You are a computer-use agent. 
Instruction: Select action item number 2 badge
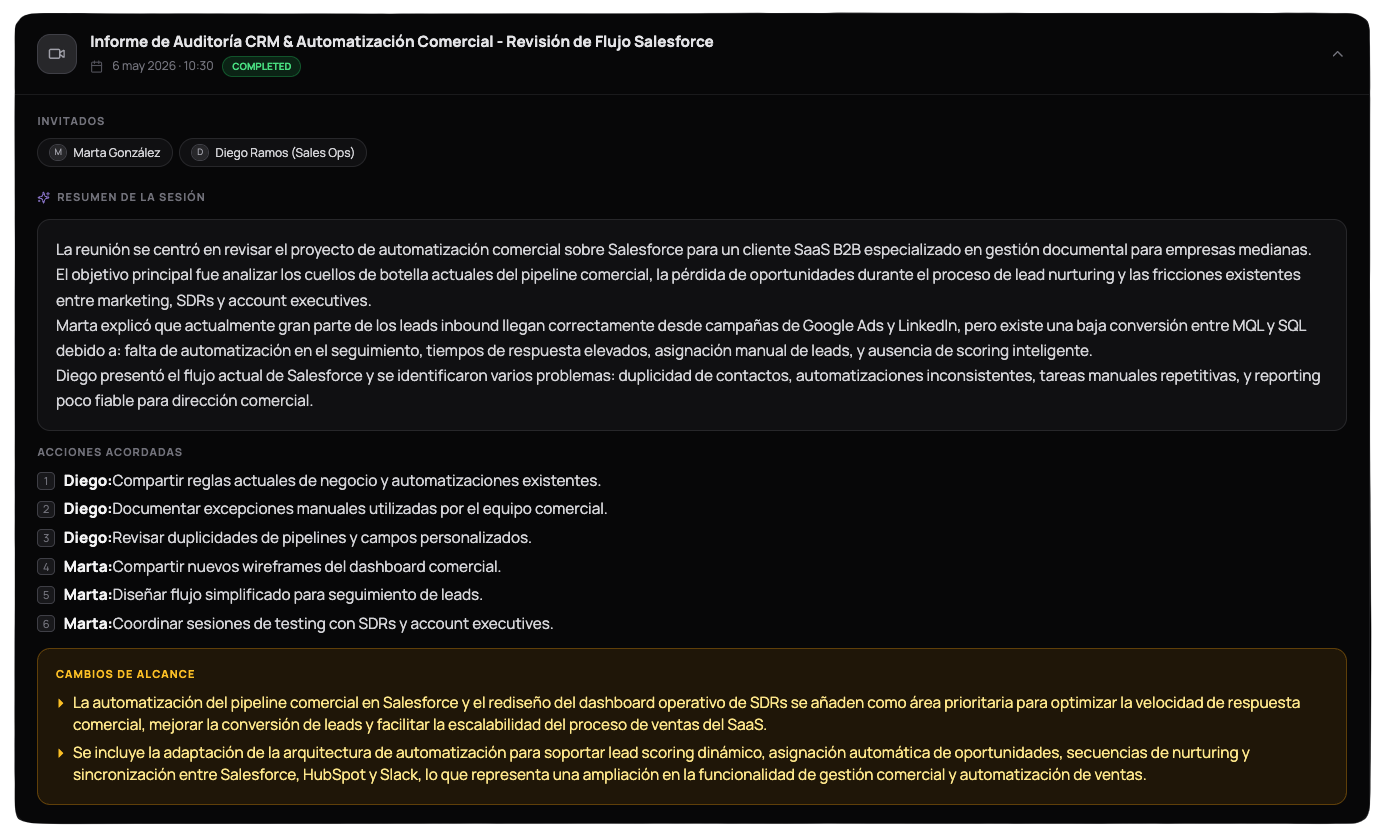(46, 509)
